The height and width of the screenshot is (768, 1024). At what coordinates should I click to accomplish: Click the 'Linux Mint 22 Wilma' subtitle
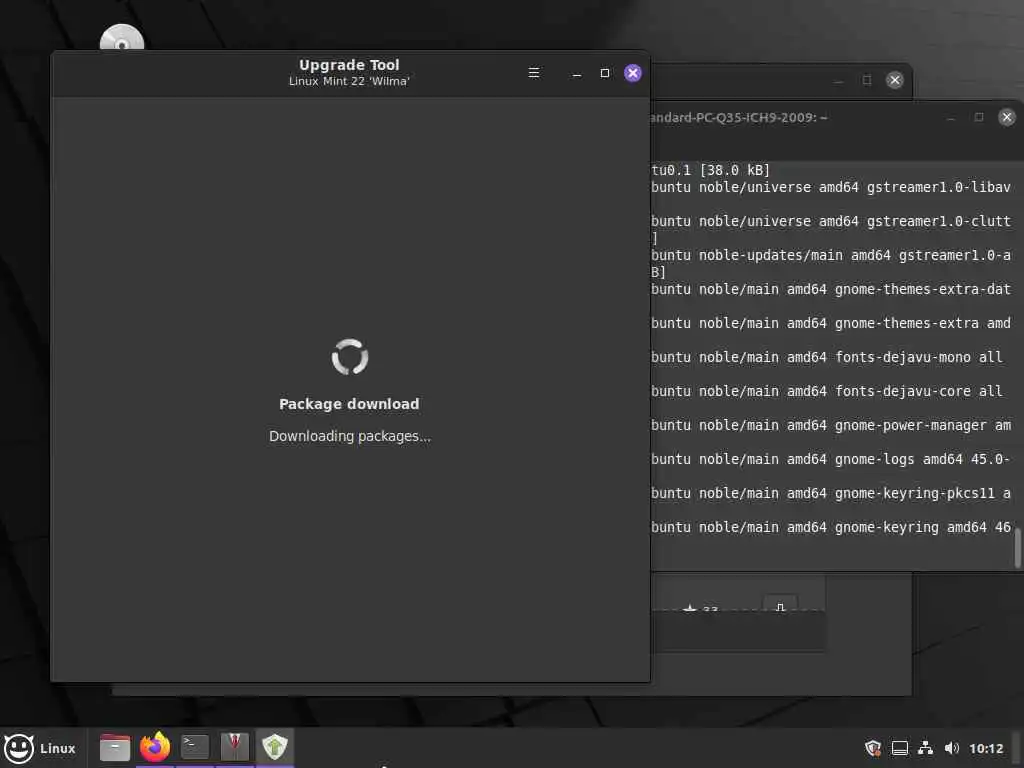pos(349,82)
